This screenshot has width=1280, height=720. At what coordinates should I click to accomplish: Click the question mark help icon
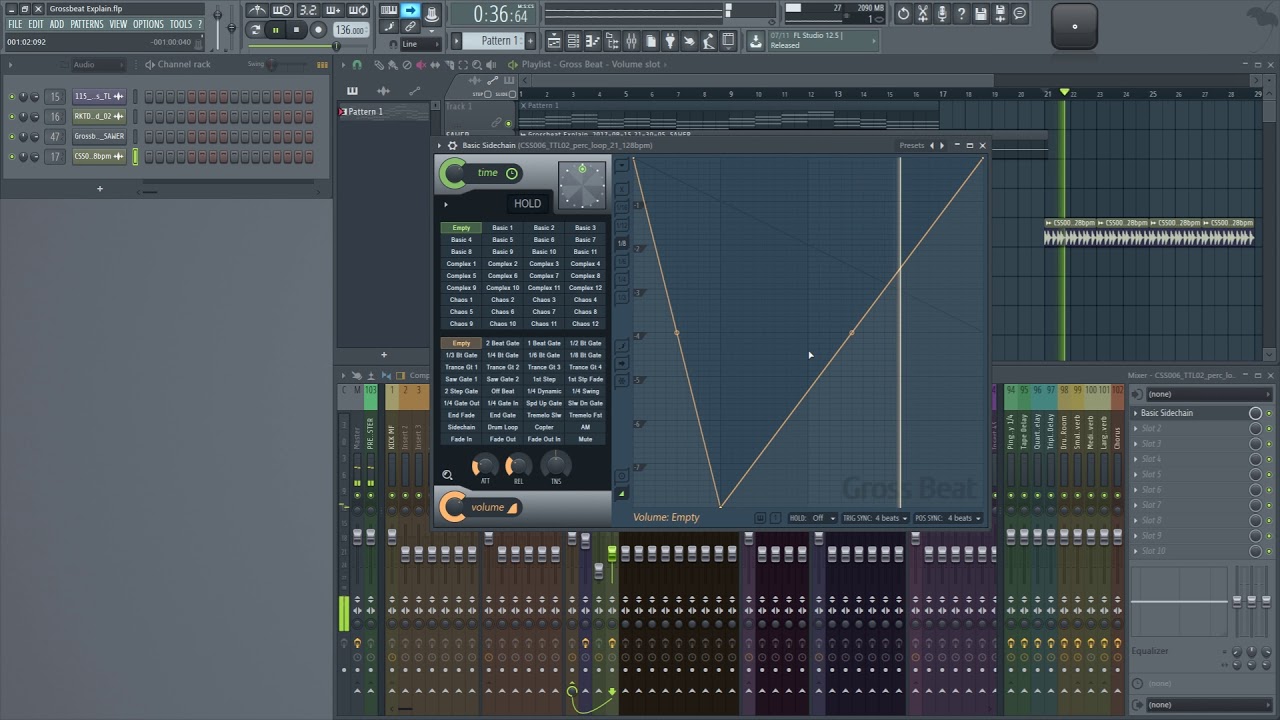click(961, 13)
